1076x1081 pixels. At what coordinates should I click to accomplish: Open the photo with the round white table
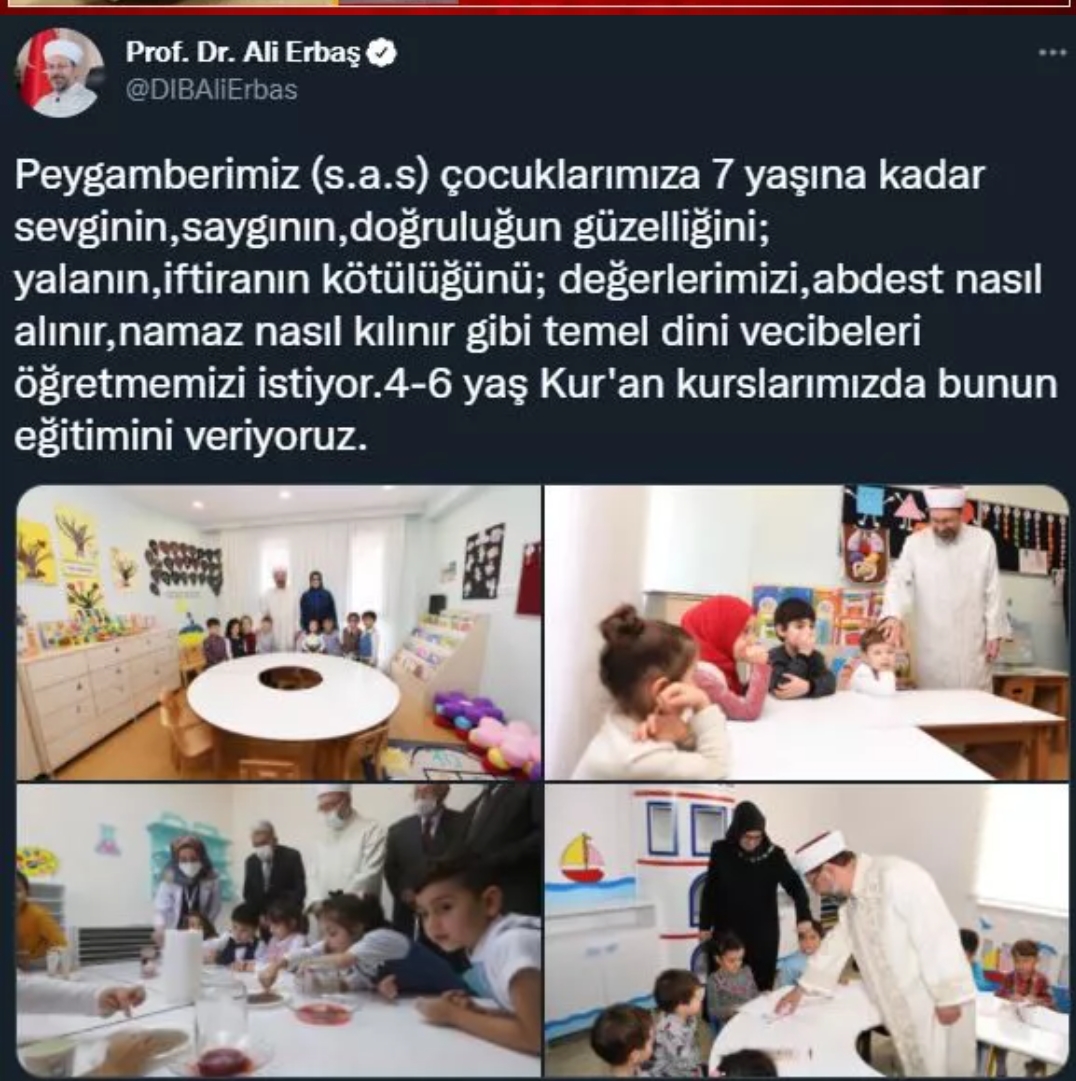pos(278,632)
